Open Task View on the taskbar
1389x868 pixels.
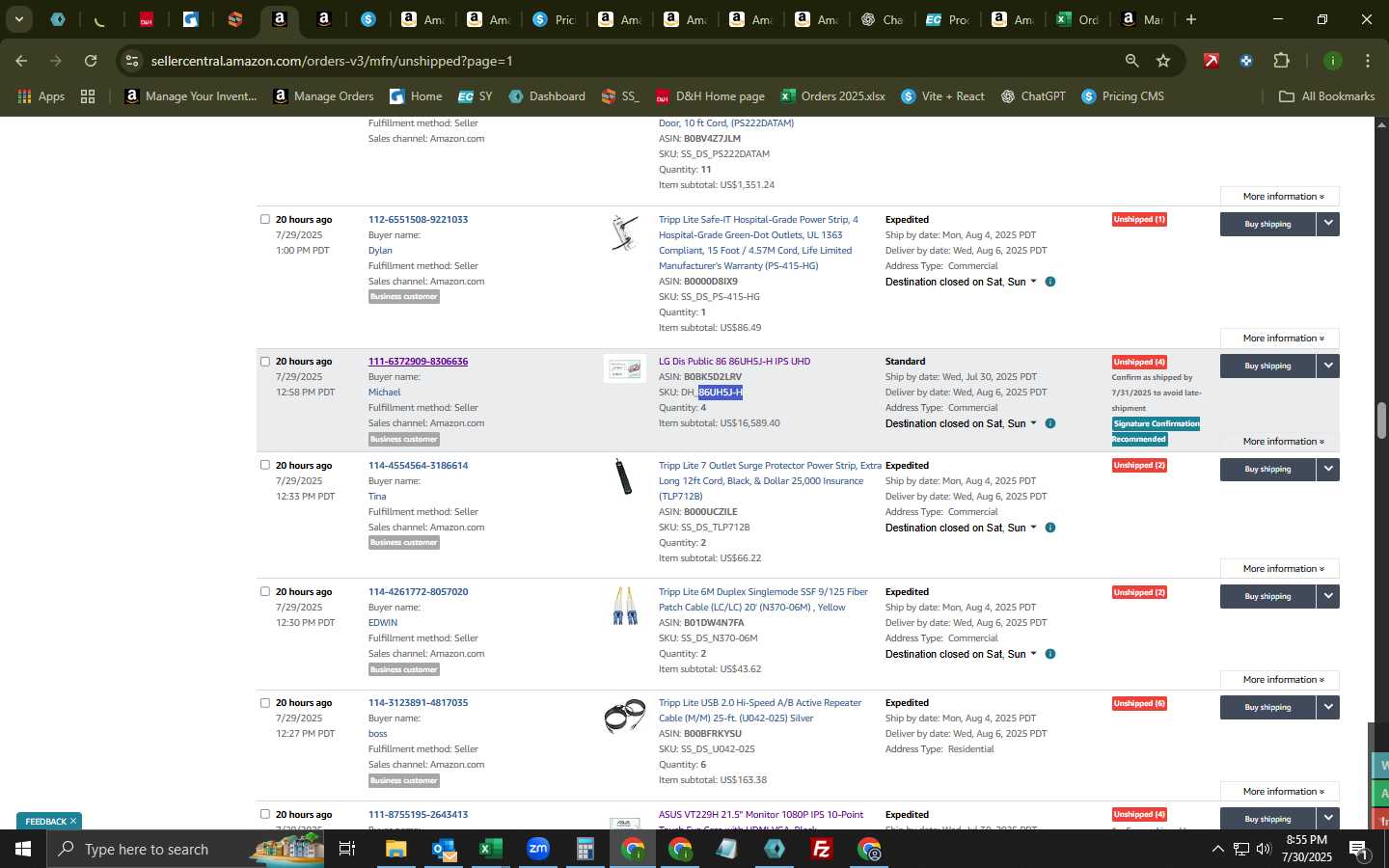[x=347, y=849]
